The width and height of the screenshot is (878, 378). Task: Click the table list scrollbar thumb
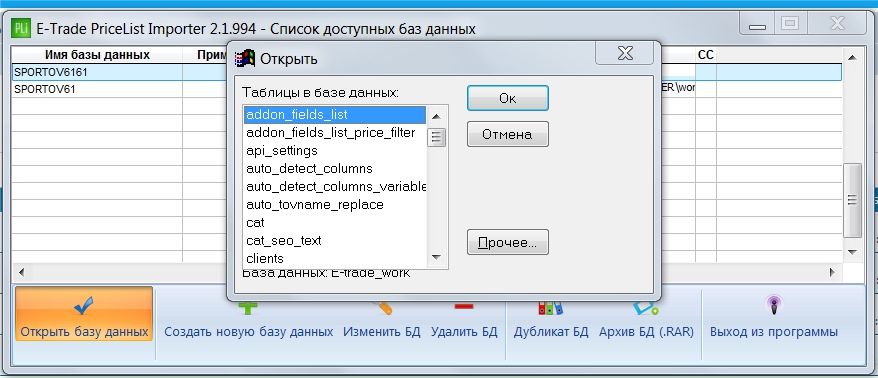(436, 137)
